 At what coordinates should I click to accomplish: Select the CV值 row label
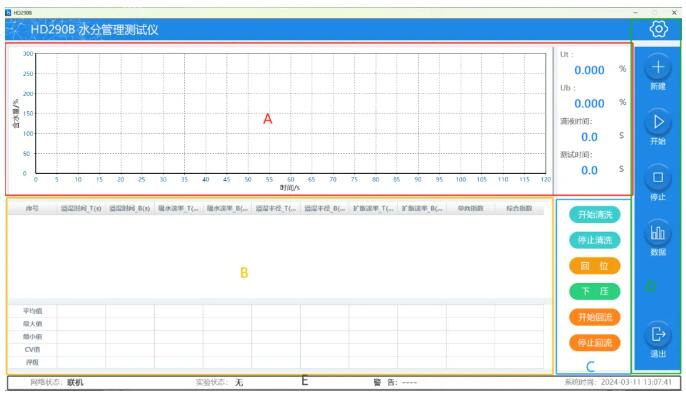(32, 349)
